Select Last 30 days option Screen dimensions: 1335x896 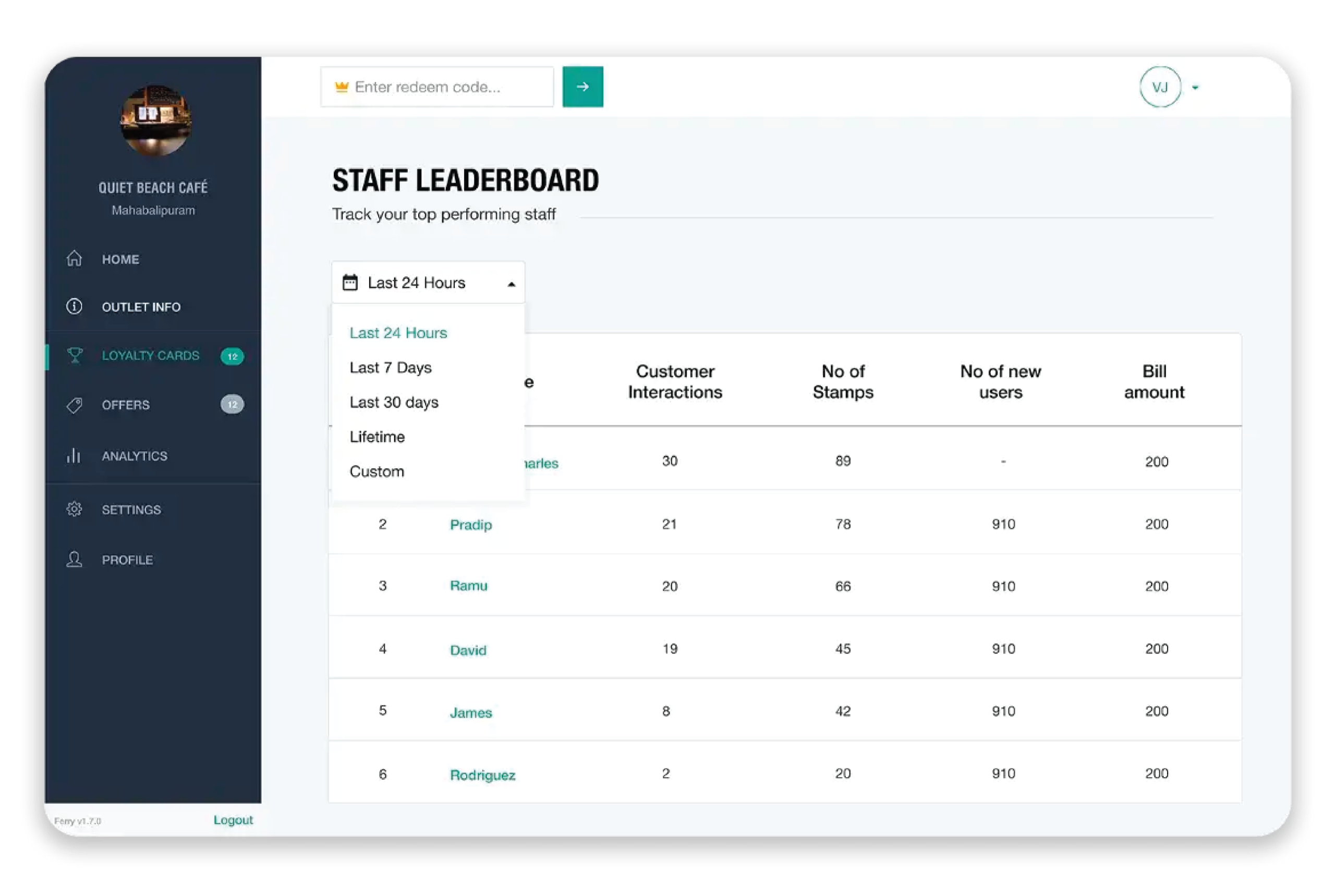394,402
